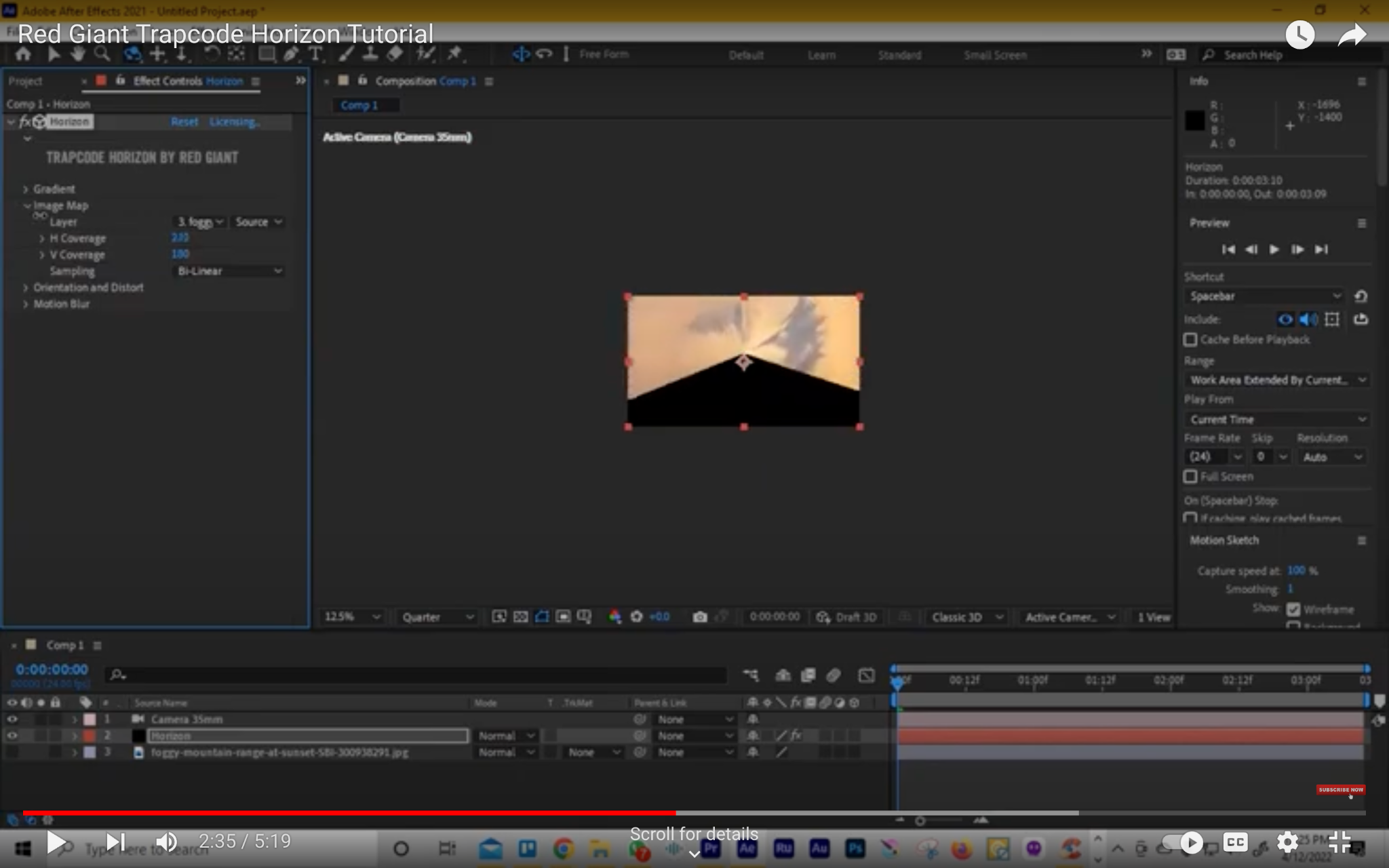Select the Pen tool
Screen dimensions: 1389x868
coord(291,54)
